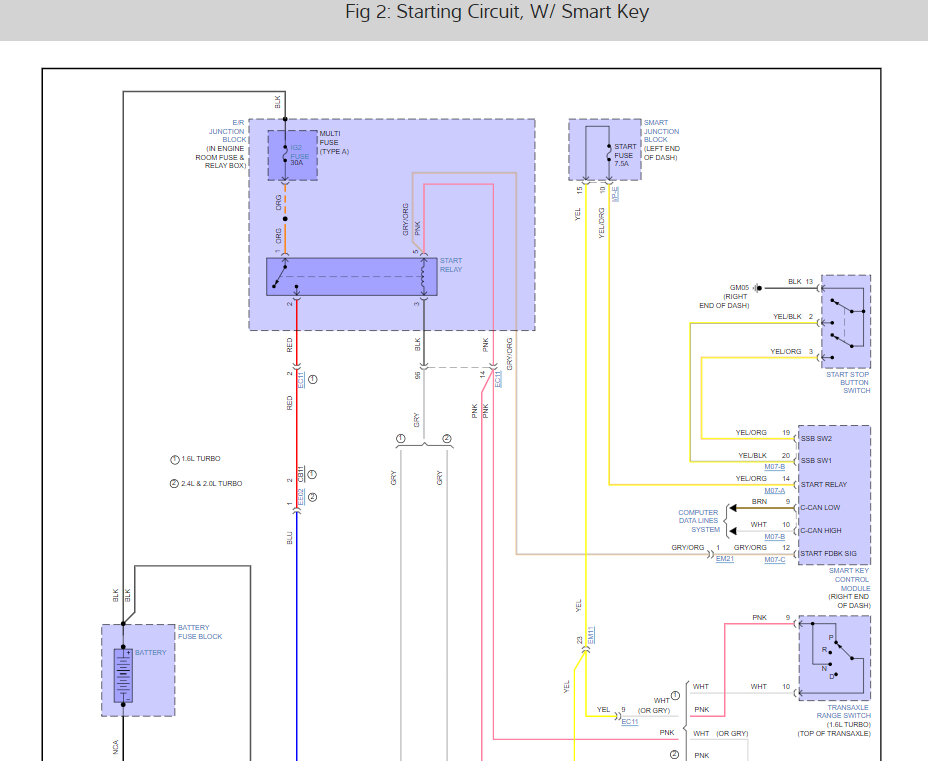Open the EE02 connector link
This screenshot has width=928, height=783.
pos(301,497)
